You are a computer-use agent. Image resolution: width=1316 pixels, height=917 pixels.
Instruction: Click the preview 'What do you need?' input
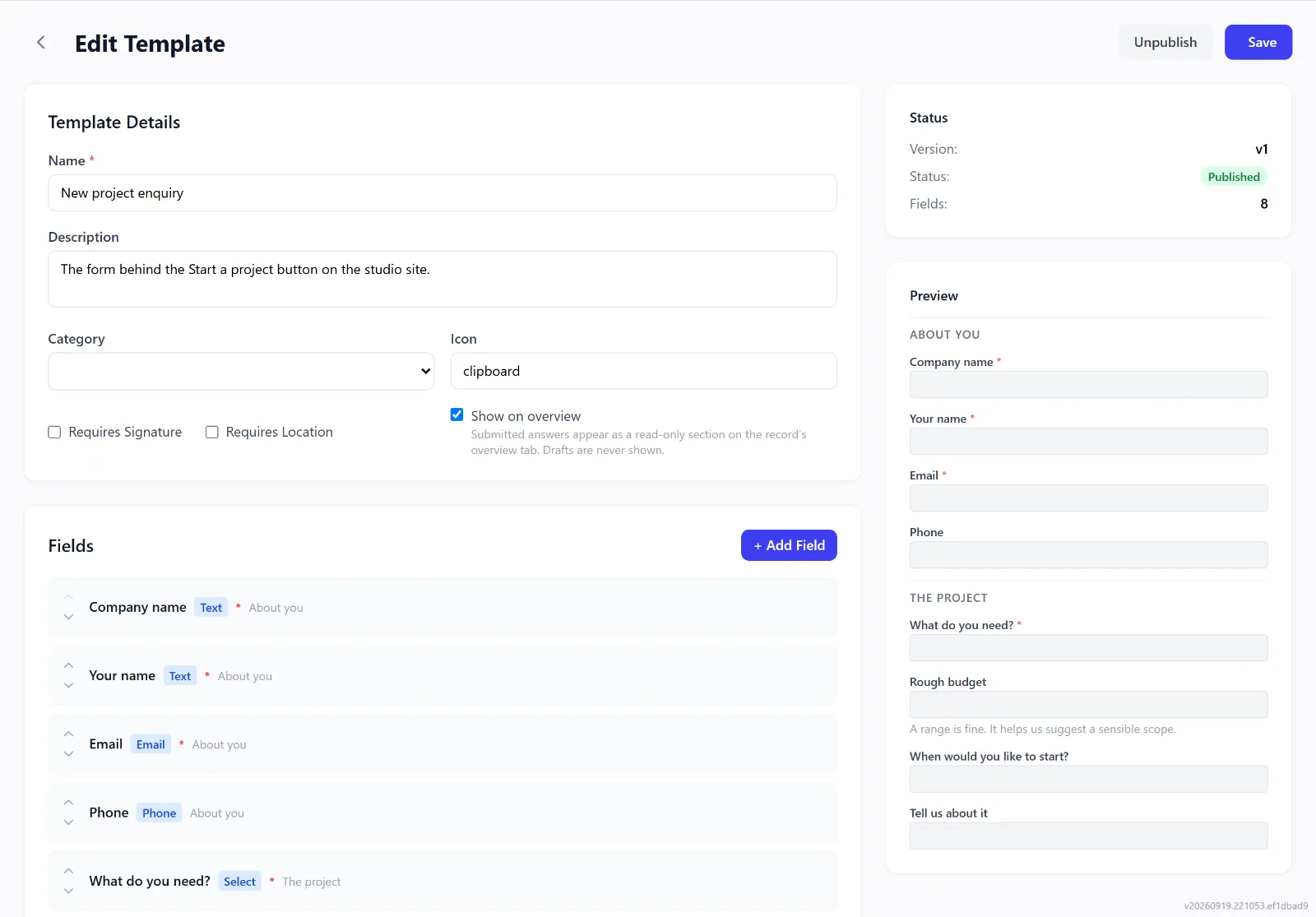pyautogui.click(x=1088, y=648)
